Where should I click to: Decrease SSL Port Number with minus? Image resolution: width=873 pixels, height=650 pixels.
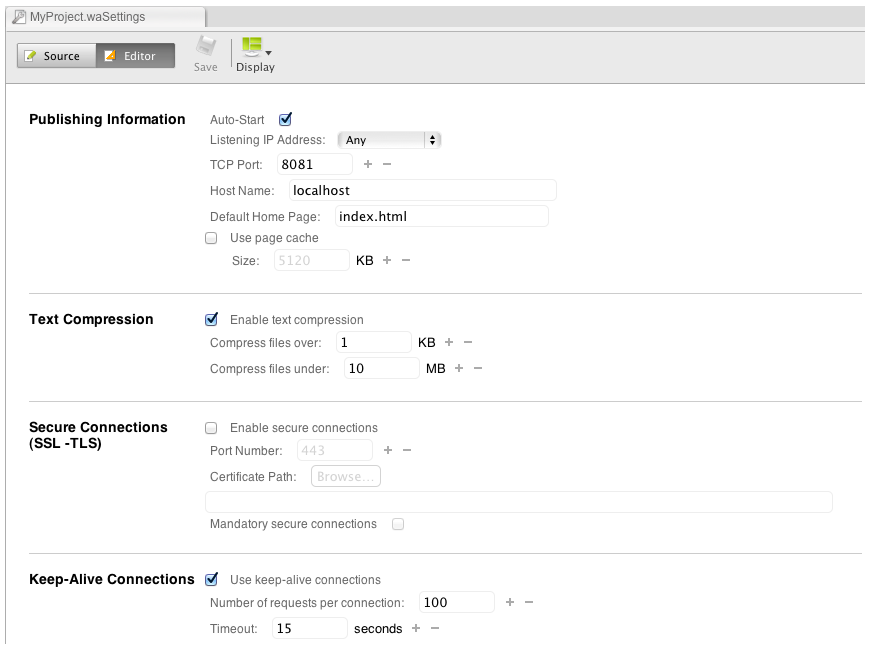click(407, 450)
